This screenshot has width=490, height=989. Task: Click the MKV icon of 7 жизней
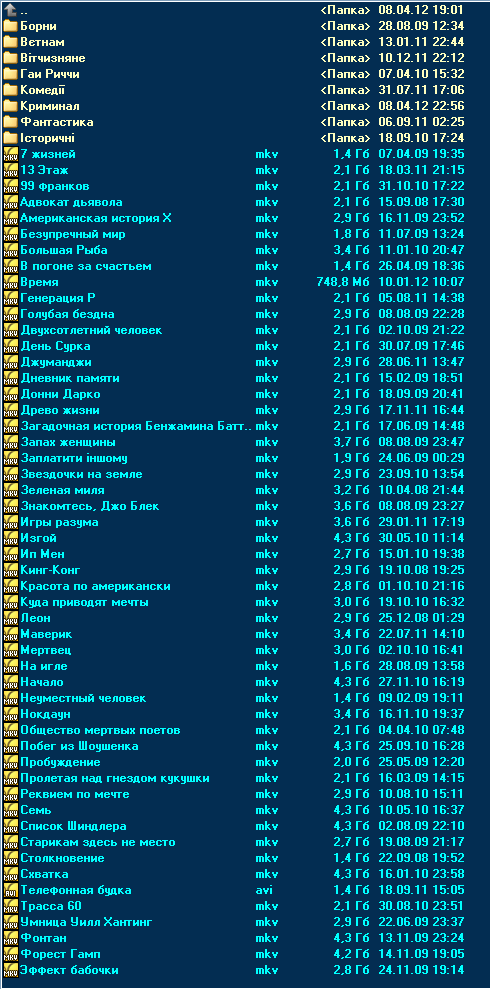[x=10, y=154]
